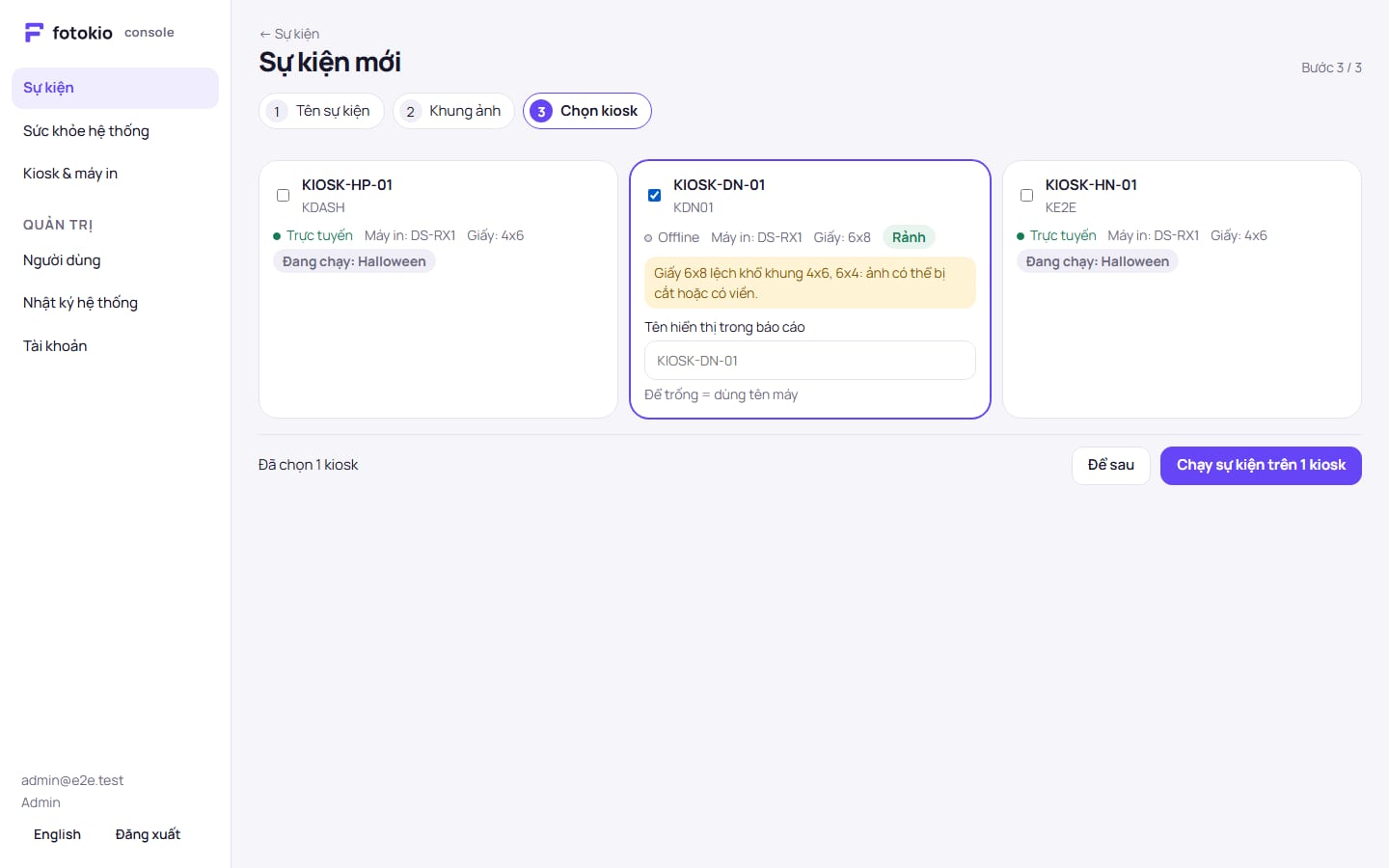
Task: Click the Đang chạy: Halloween badge on KIOSK-HN-01
Action: (x=1098, y=261)
